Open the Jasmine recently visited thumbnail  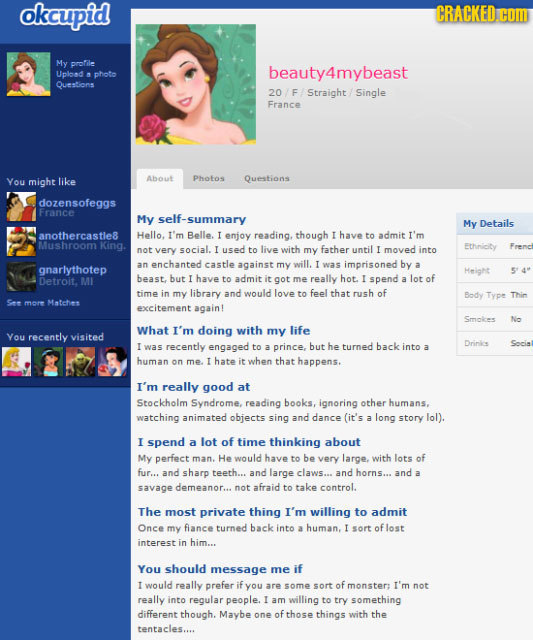(48, 362)
